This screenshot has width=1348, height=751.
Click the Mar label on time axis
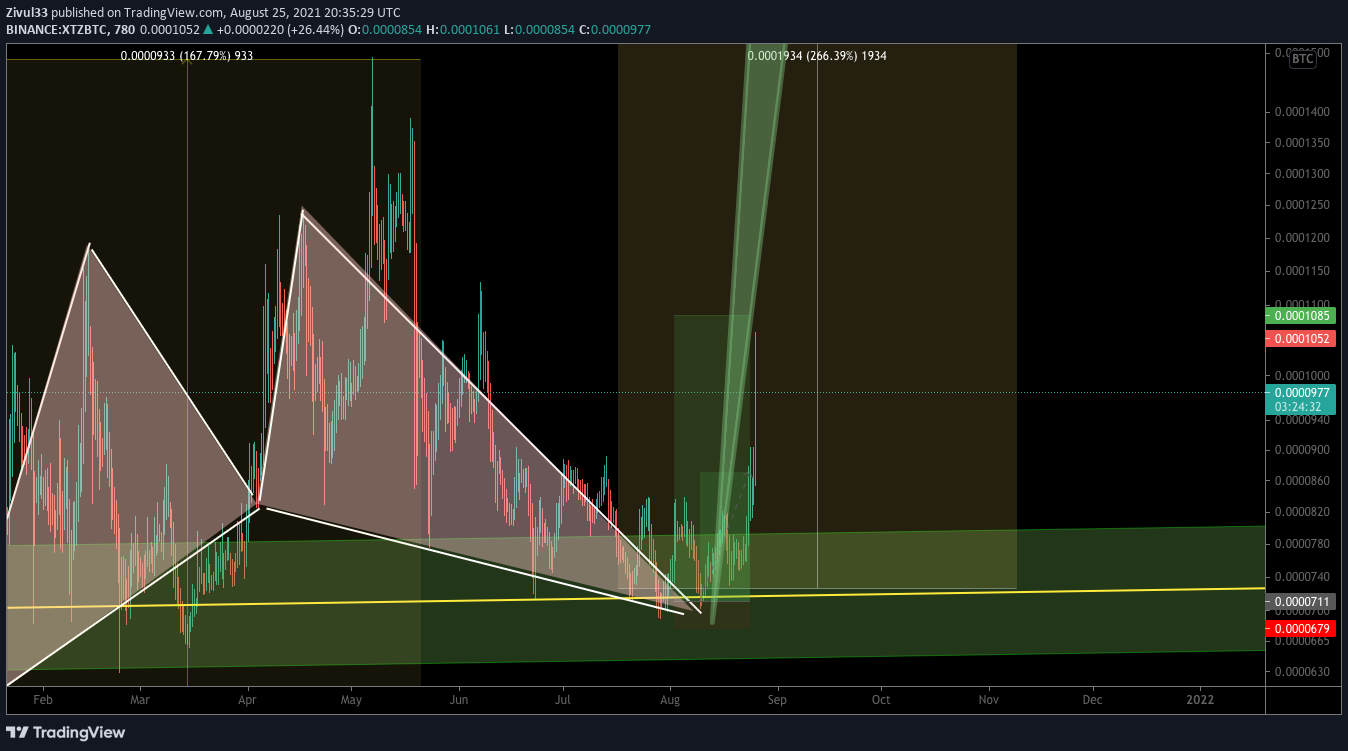[140, 700]
